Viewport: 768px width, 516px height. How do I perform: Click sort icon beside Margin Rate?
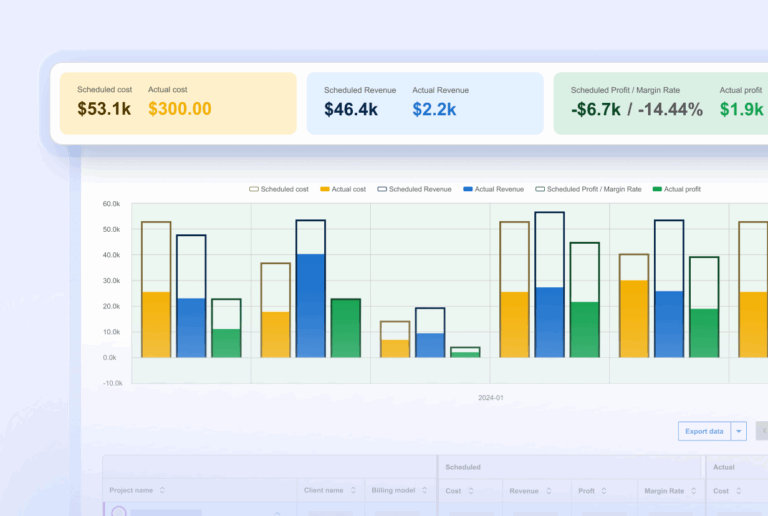tap(693, 491)
